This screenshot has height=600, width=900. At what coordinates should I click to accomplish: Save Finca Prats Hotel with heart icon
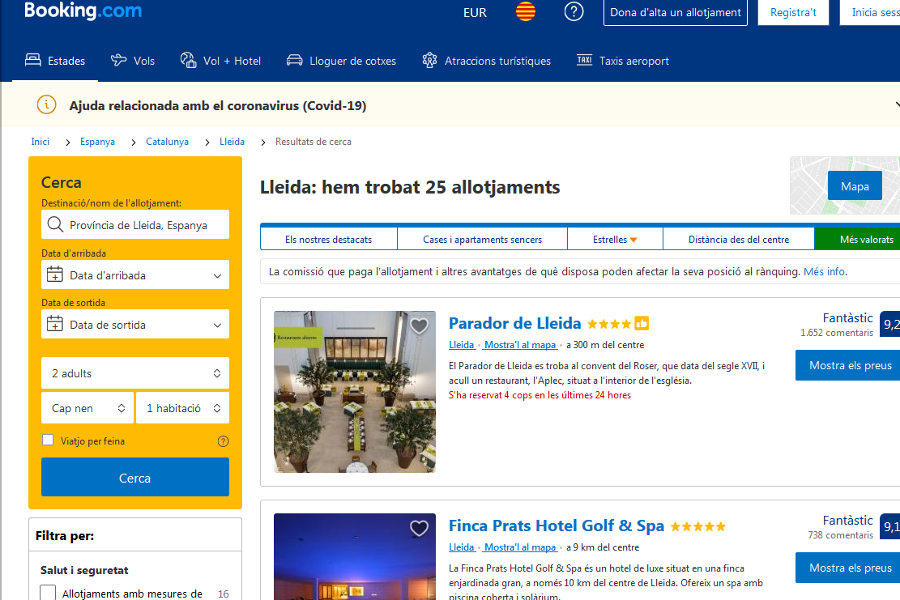(419, 528)
